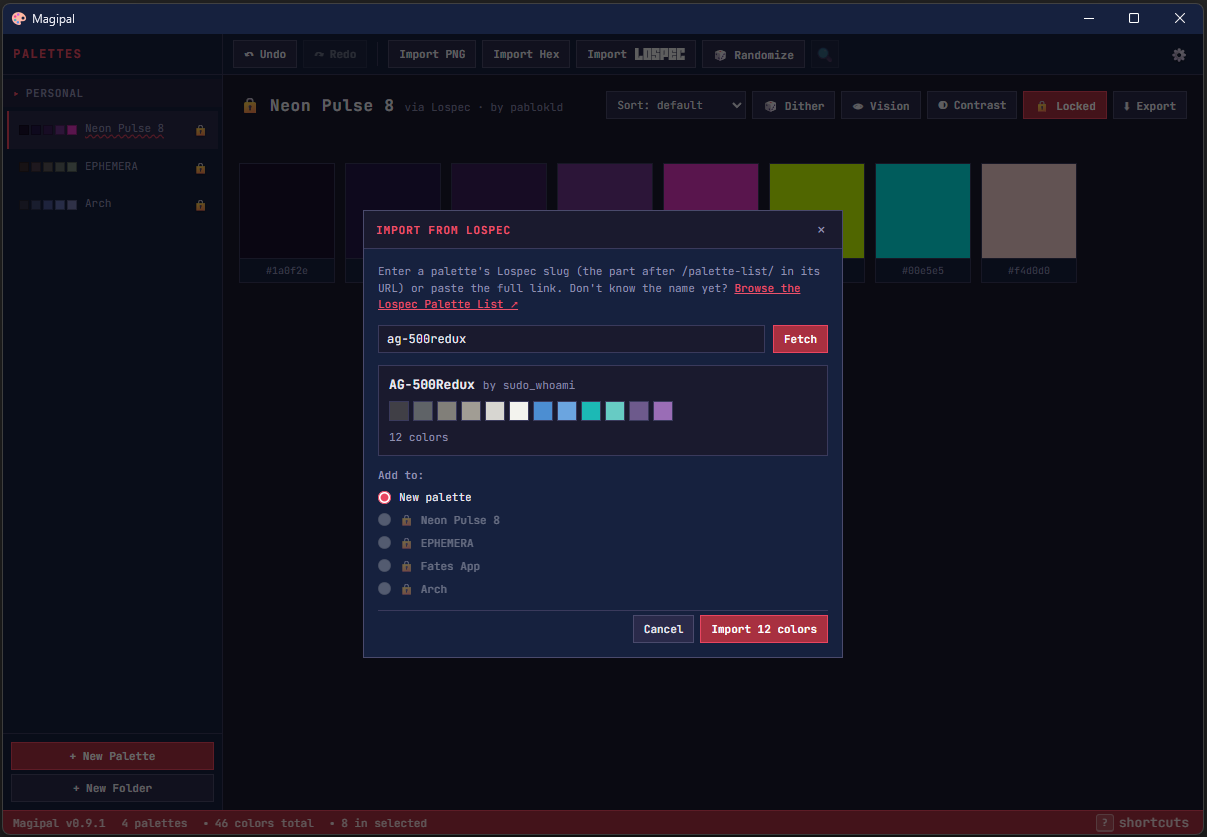Click Redo in the toolbar
Viewport: 1207px width, 837px height.
pyautogui.click(x=335, y=54)
